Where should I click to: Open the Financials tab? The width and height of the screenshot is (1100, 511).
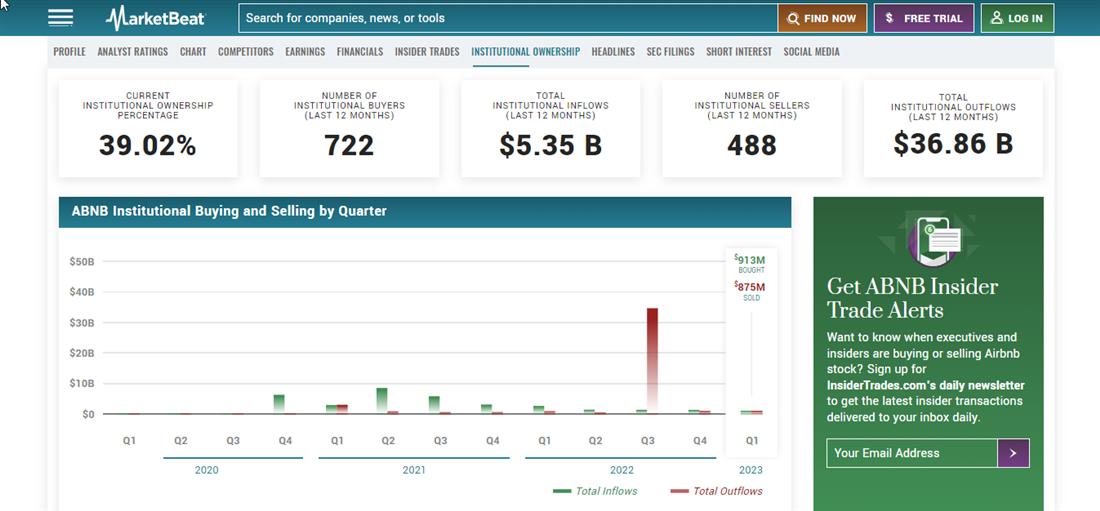point(360,52)
